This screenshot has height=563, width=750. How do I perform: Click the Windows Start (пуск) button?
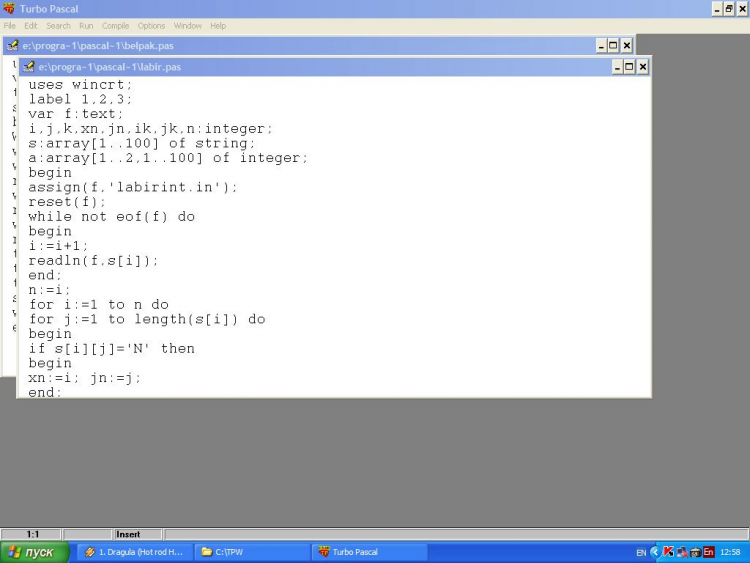point(35,552)
